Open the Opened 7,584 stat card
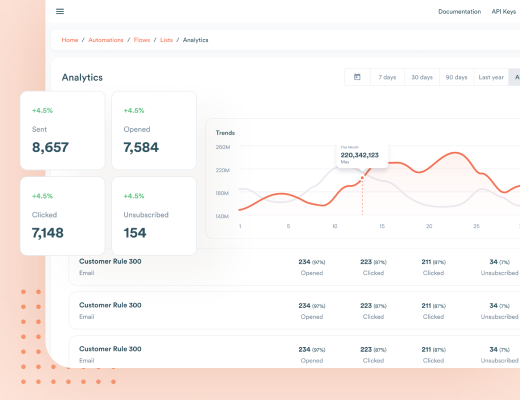The height and width of the screenshot is (400, 520). pyautogui.click(x=154, y=131)
